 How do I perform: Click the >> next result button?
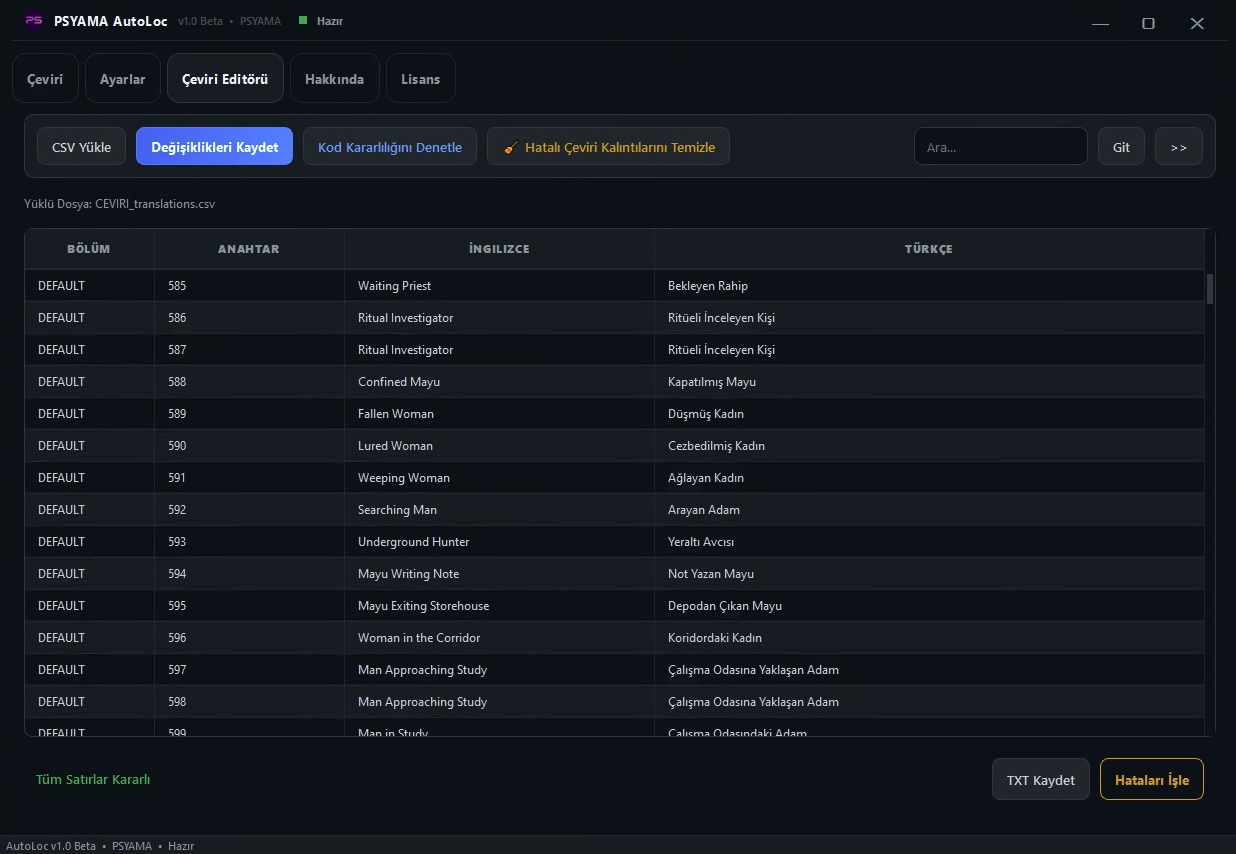(x=1178, y=147)
